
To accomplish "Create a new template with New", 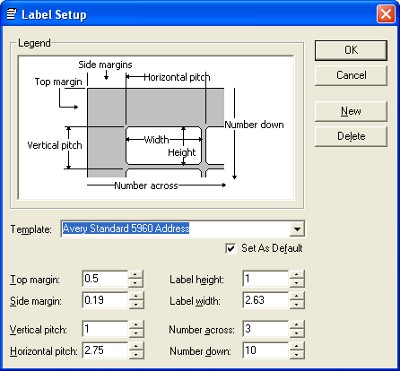I will tap(351, 111).
